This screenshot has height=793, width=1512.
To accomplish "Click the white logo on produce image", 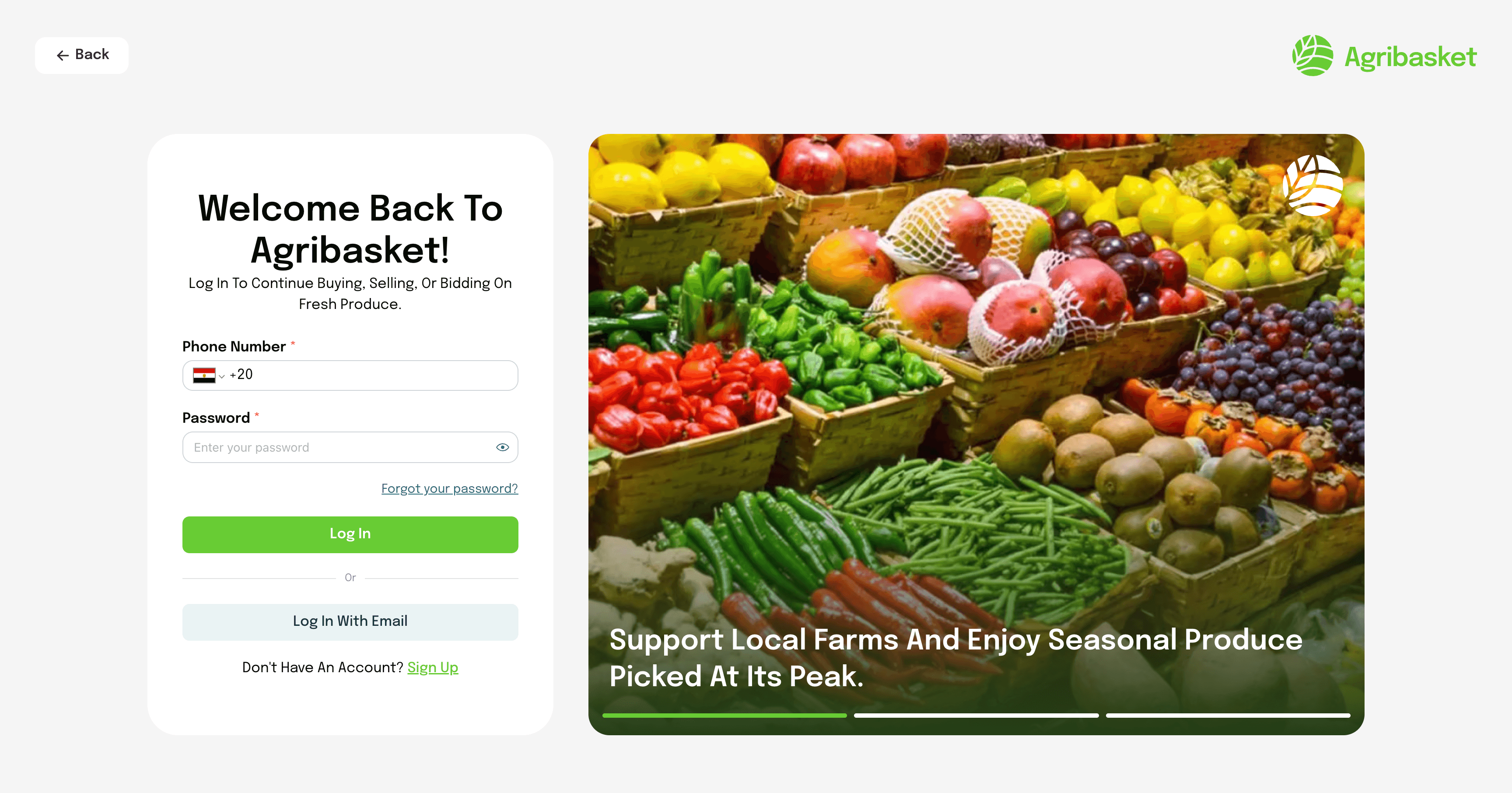I will tap(1313, 185).
